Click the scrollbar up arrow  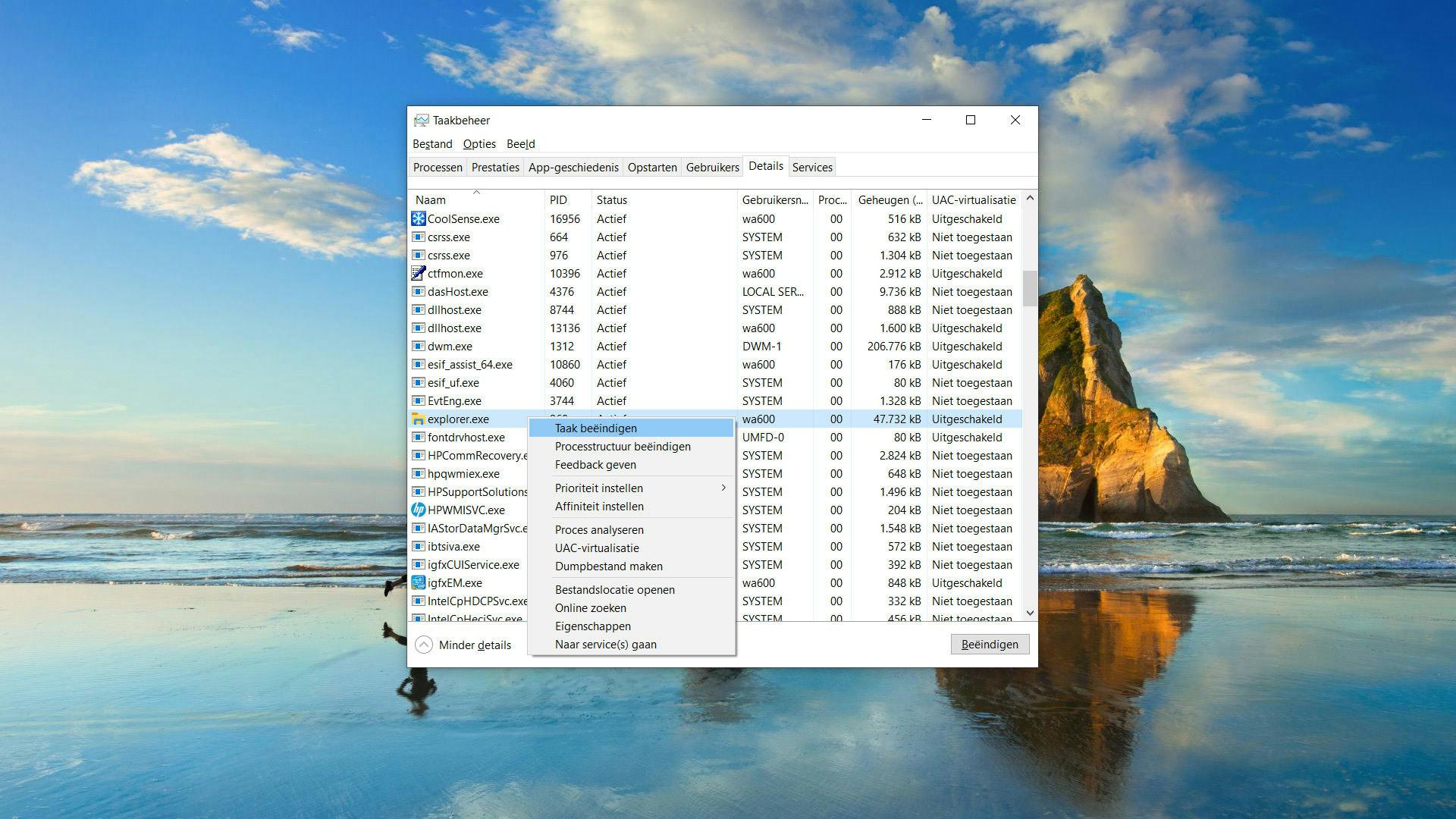pyautogui.click(x=1030, y=199)
